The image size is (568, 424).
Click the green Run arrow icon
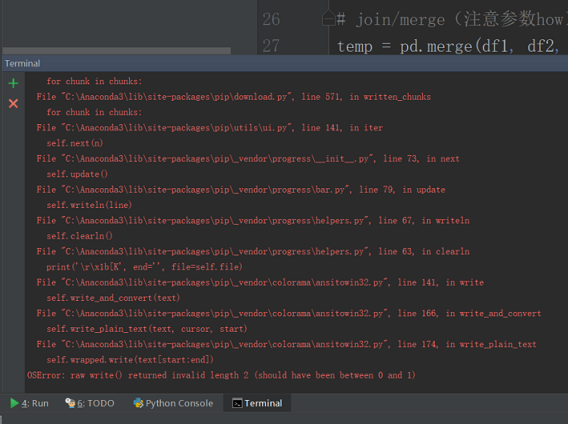tap(14, 403)
